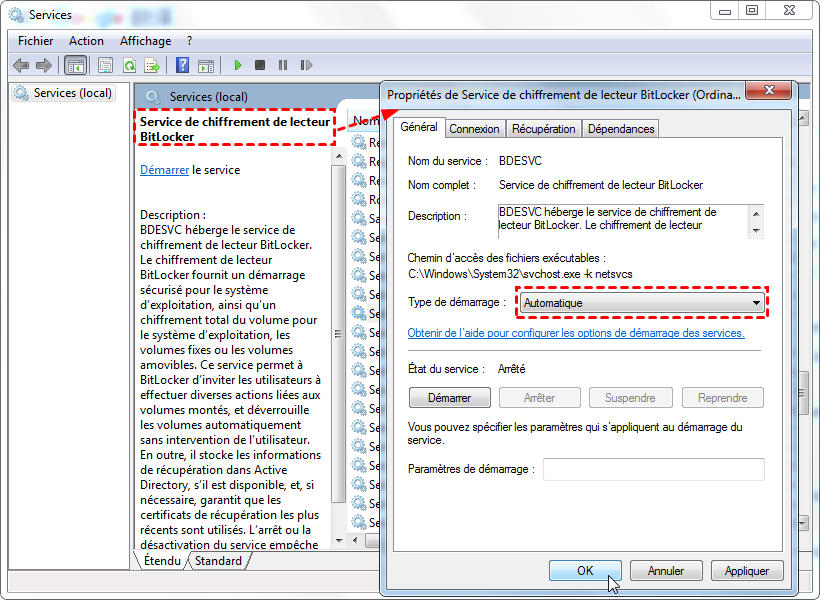
Task: Click executable path svchost.exe text
Action: click(520, 274)
